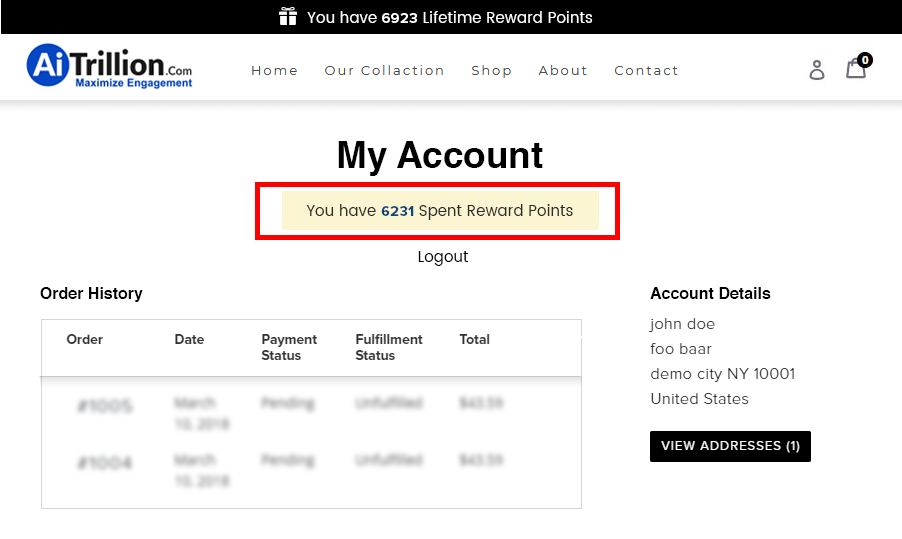Click the Total column header
This screenshot has width=902, height=539.
474,340
